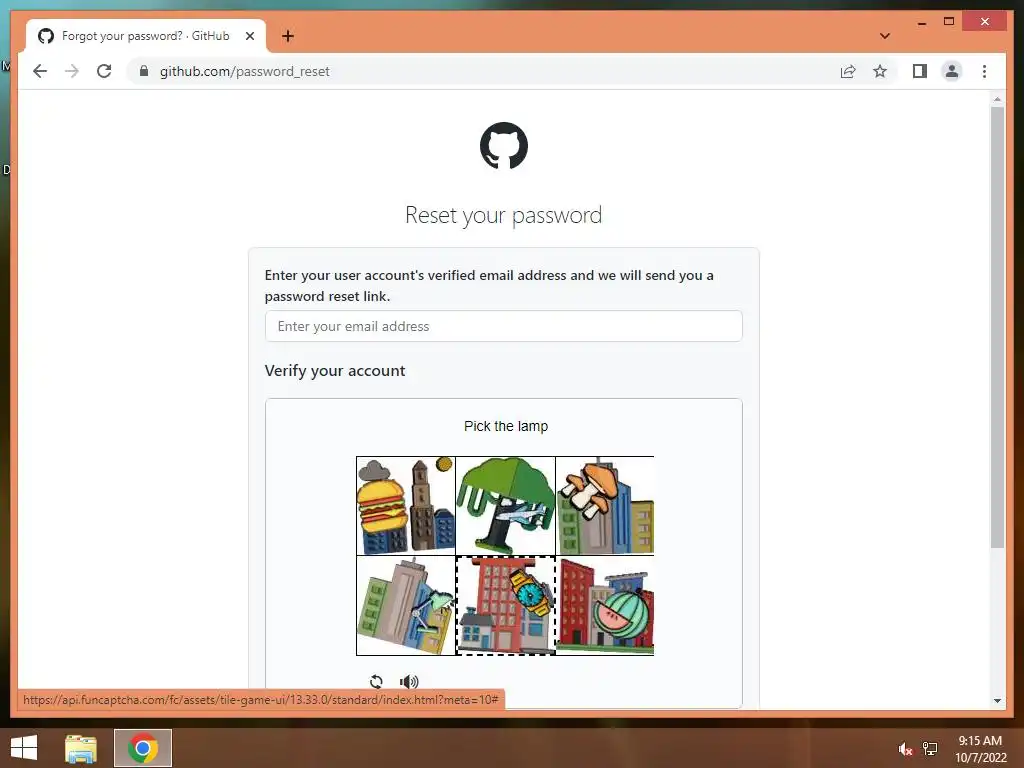Screen dimensions: 1024x768
Task: Pick the wristwatch tile in the captcha
Action: (x=505, y=605)
